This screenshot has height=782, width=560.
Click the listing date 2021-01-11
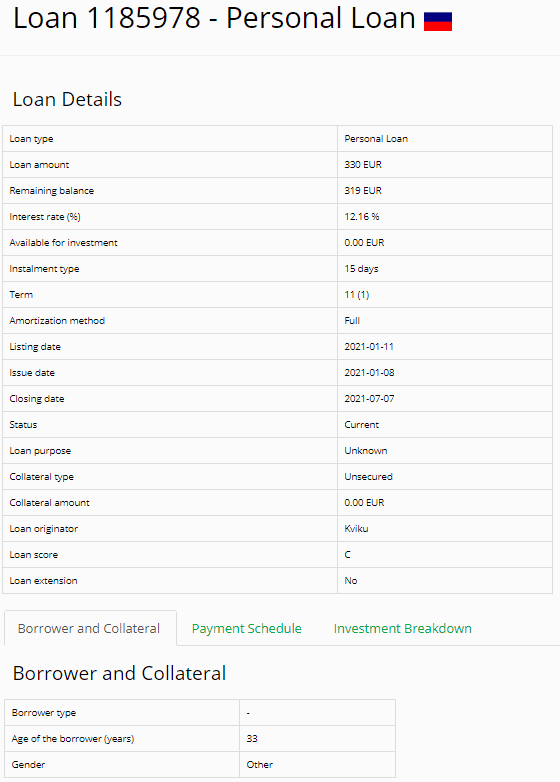pos(369,347)
